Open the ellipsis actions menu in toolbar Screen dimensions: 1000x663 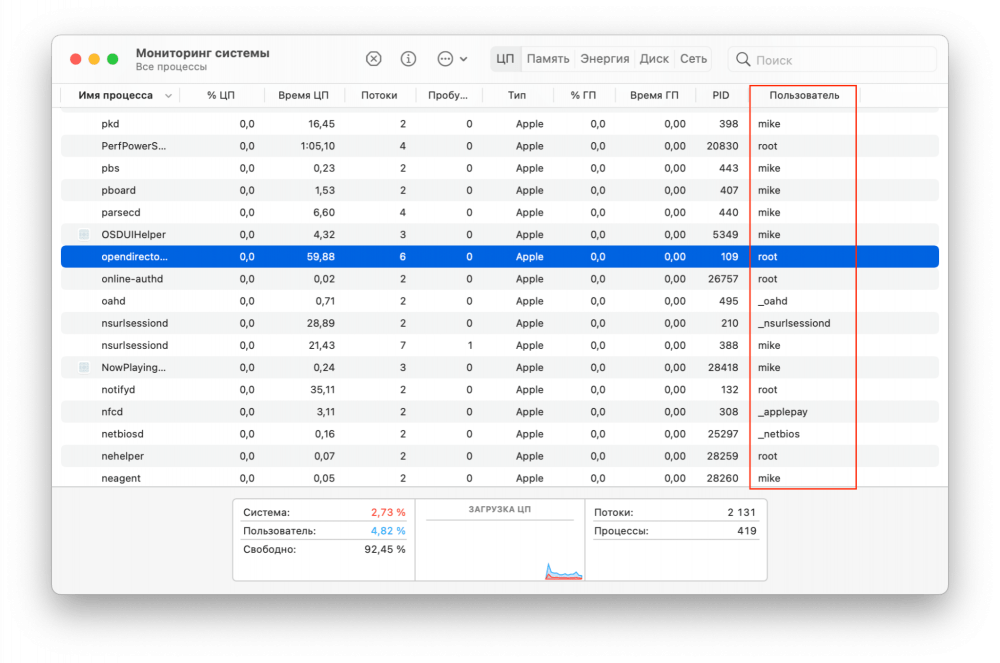point(452,59)
